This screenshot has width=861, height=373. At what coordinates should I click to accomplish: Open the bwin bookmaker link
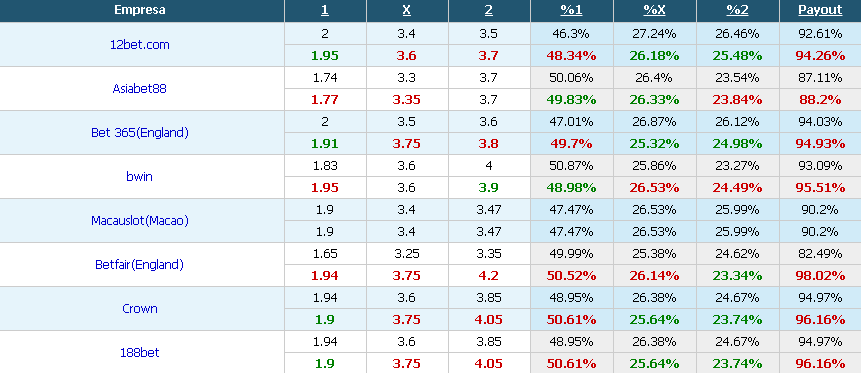139,176
